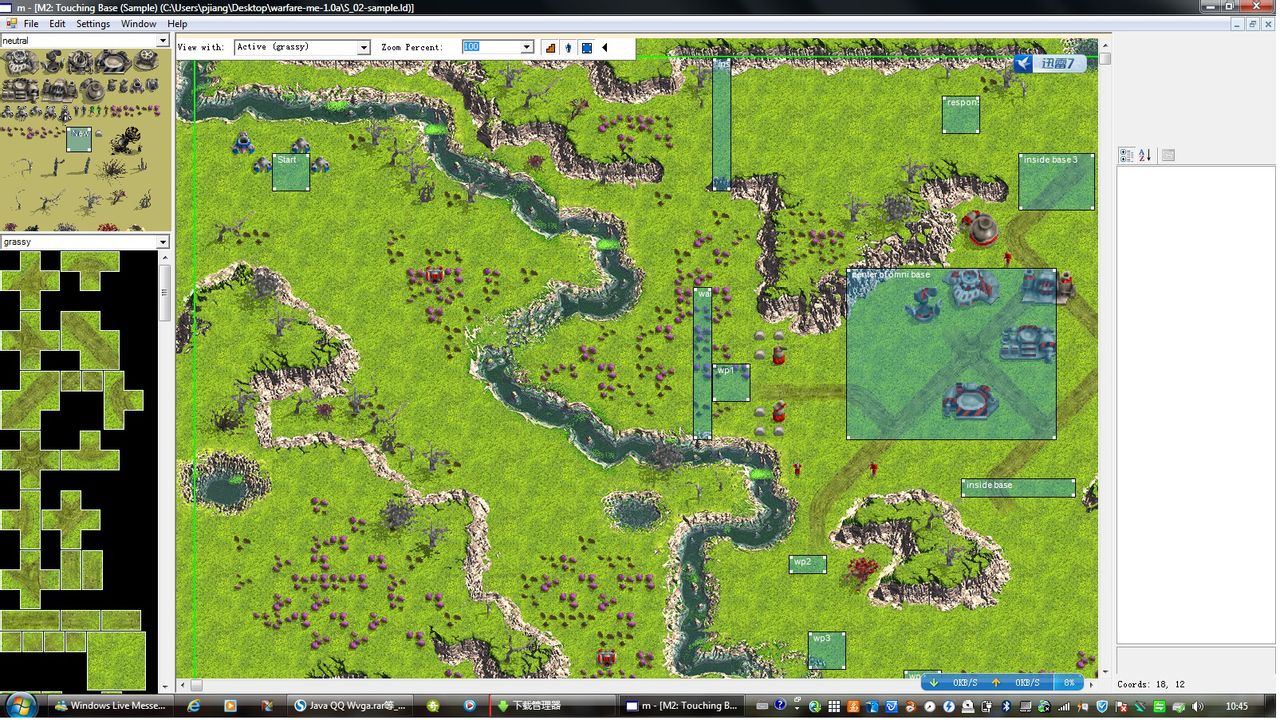
Task: Click the property pages icon
Action: point(1168,155)
